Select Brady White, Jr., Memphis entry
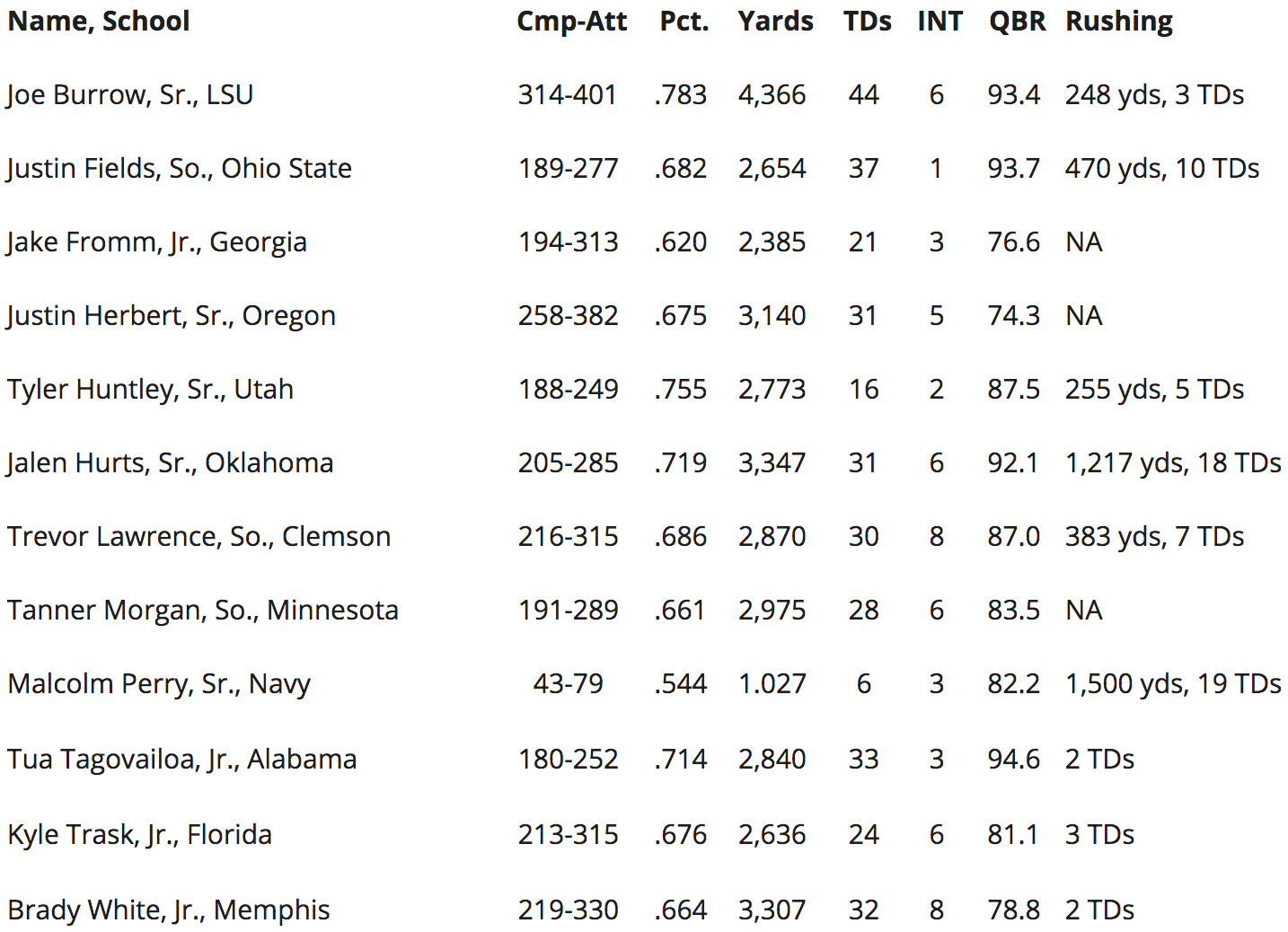This screenshot has width=1288, height=932. [169, 910]
